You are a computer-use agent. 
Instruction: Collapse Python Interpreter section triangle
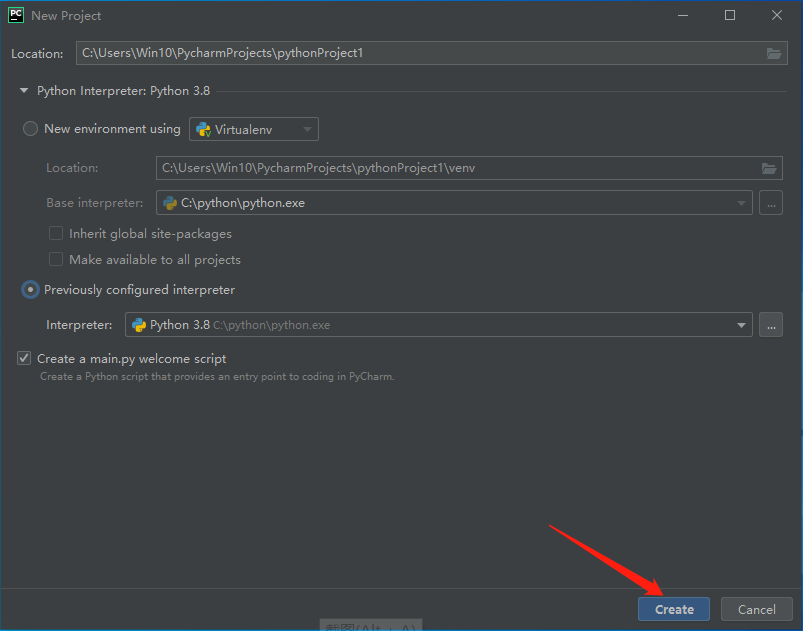click(x=24, y=91)
